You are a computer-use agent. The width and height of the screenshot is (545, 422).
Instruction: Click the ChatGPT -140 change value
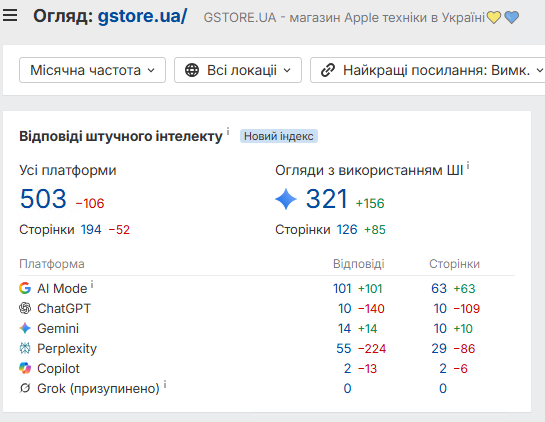(x=371, y=309)
